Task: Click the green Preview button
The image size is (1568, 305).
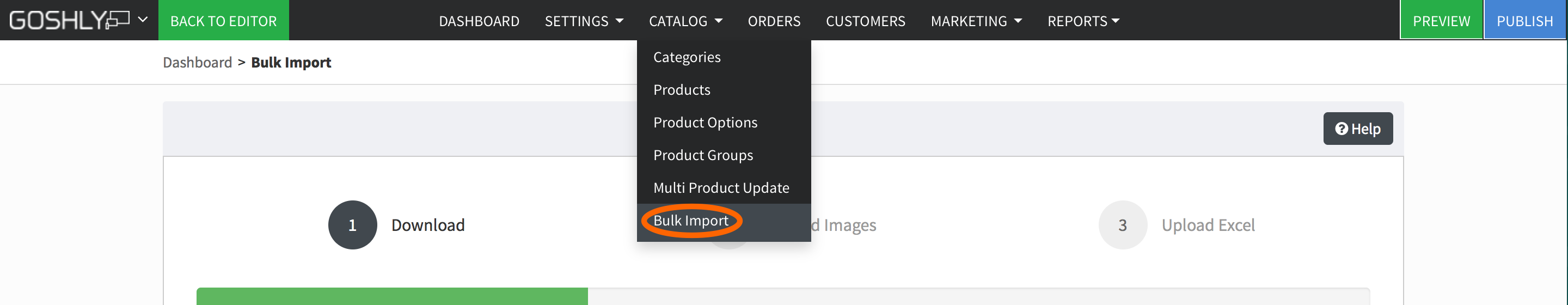Action: click(1441, 21)
